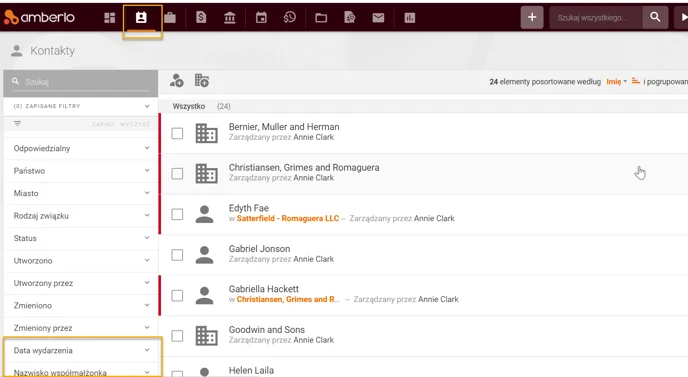The width and height of the screenshot is (688, 377).
Task: Click the Zapisz filter button
Action: (103, 124)
